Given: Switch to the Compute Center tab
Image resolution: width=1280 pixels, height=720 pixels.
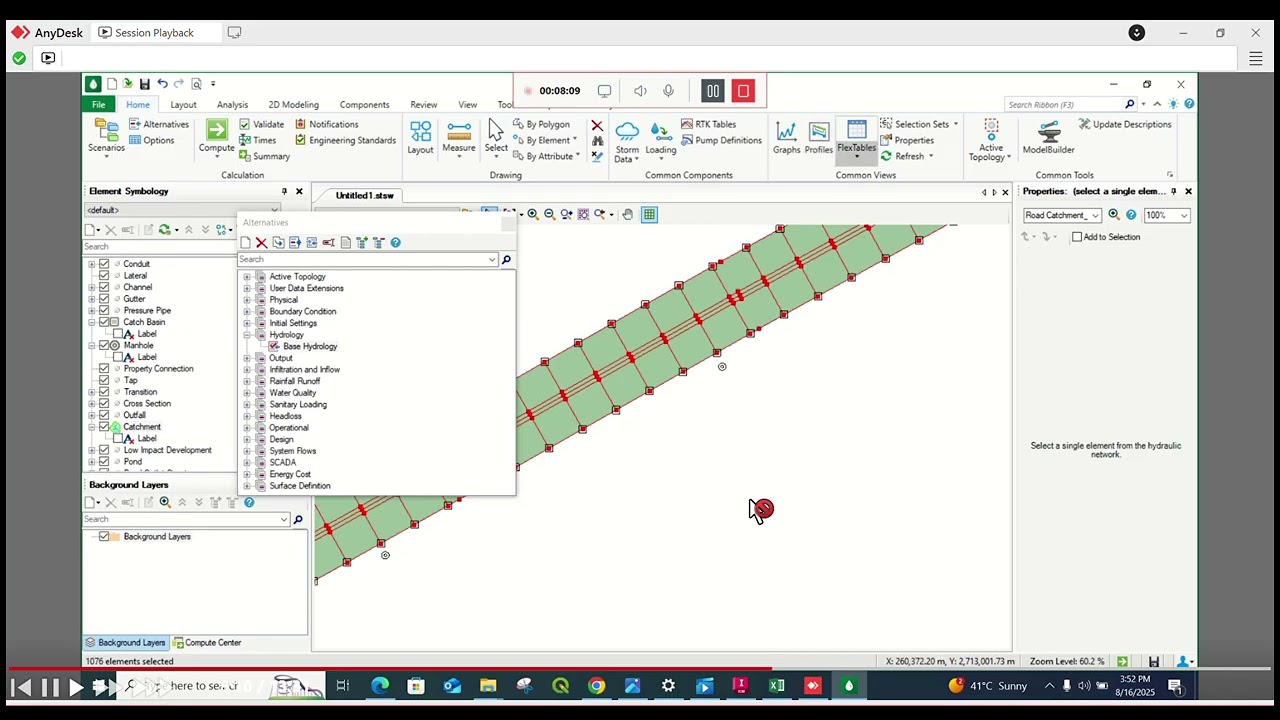Looking at the screenshot, I should click(207, 643).
